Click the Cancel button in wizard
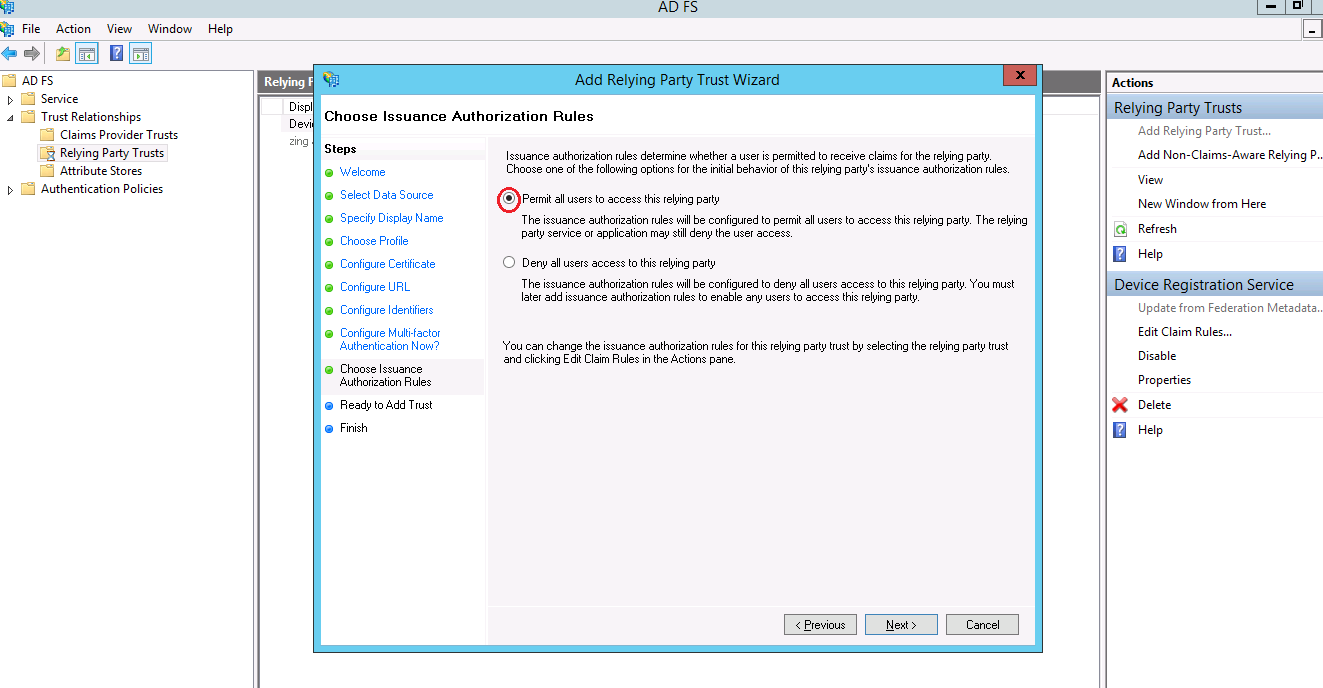This screenshot has width=1323, height=688. pos(982,625)
